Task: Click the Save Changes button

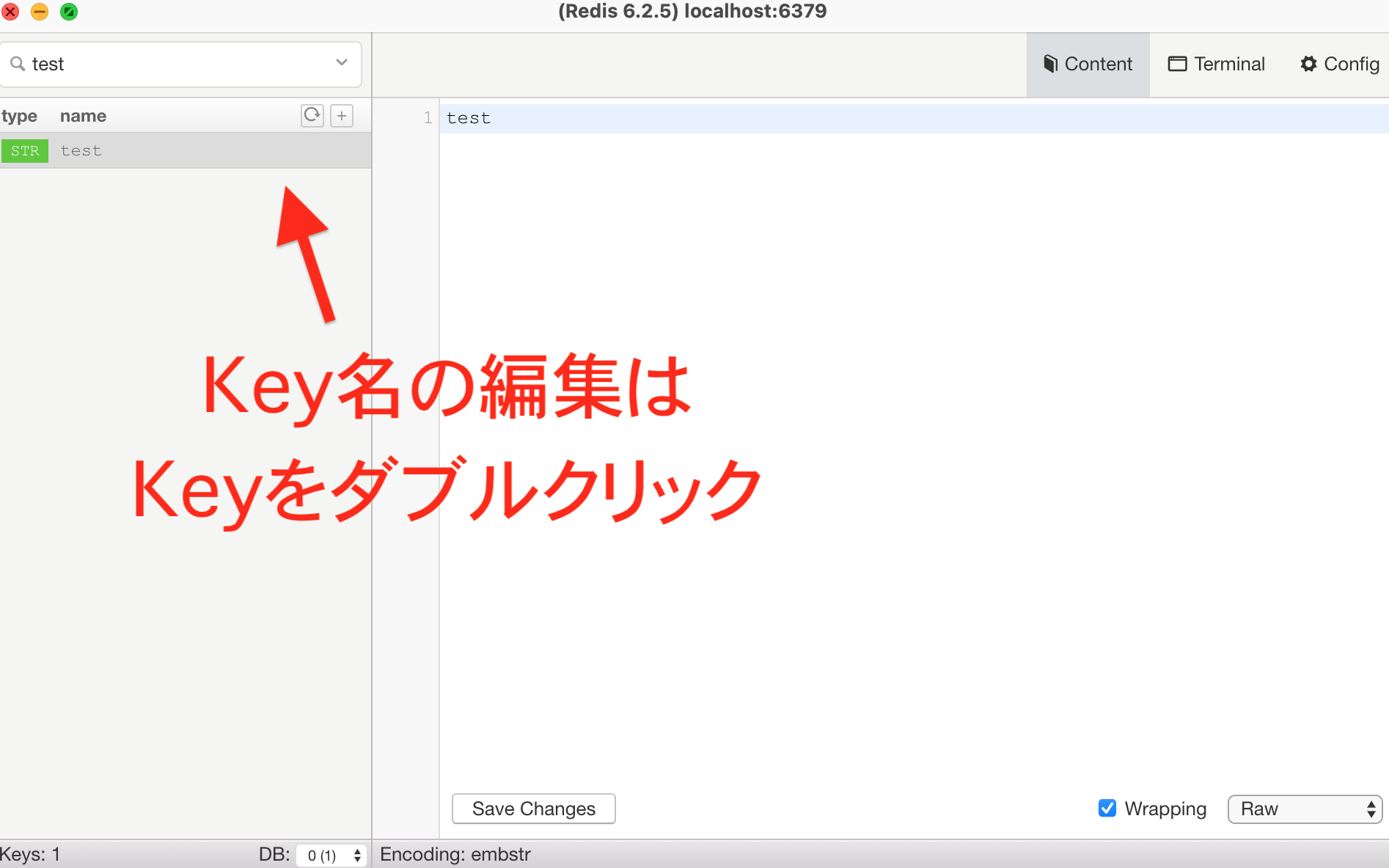Action: tap(533, 809)
